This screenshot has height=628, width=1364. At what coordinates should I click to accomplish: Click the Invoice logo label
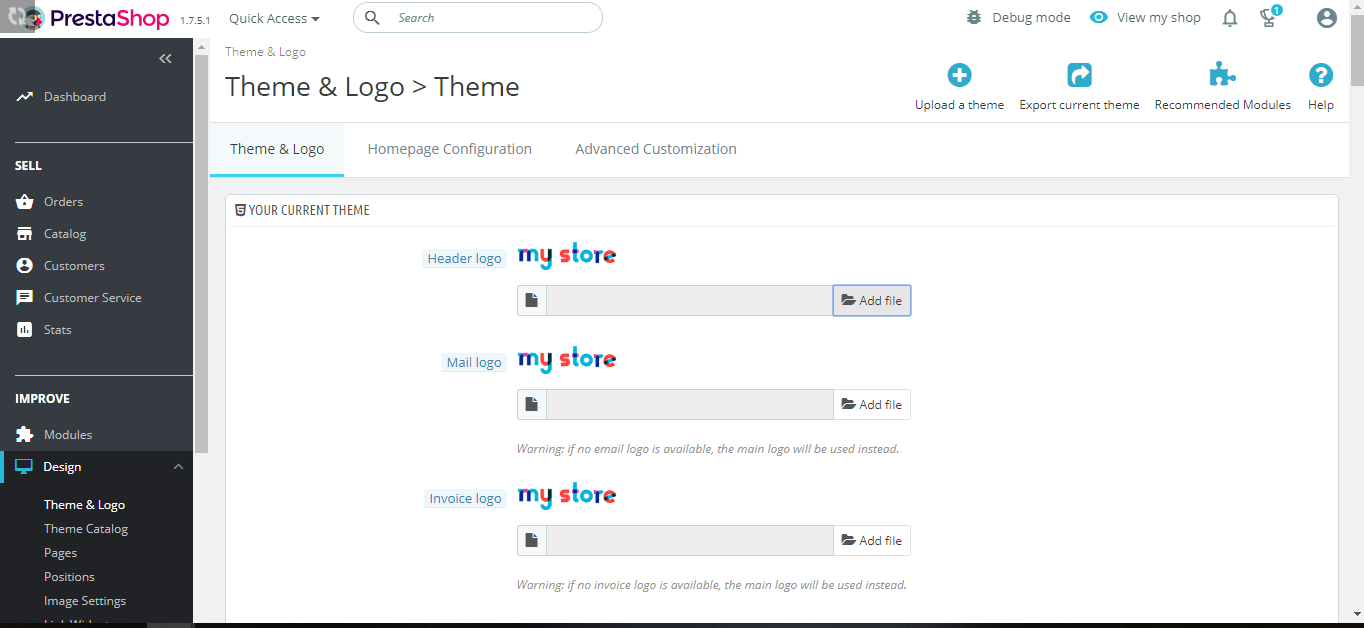point(465,499)
